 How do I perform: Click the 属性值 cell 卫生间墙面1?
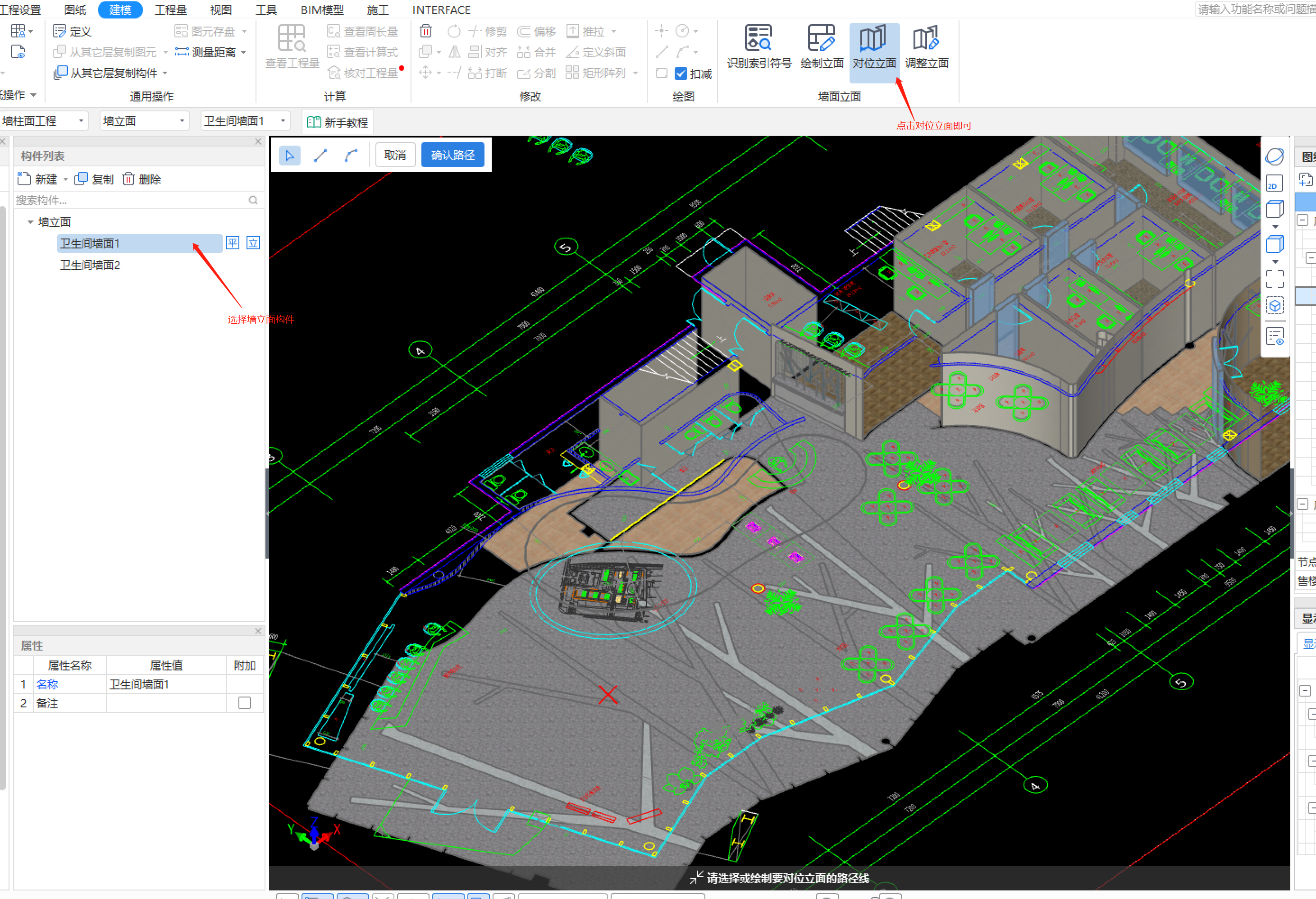(x=166, y=684)
